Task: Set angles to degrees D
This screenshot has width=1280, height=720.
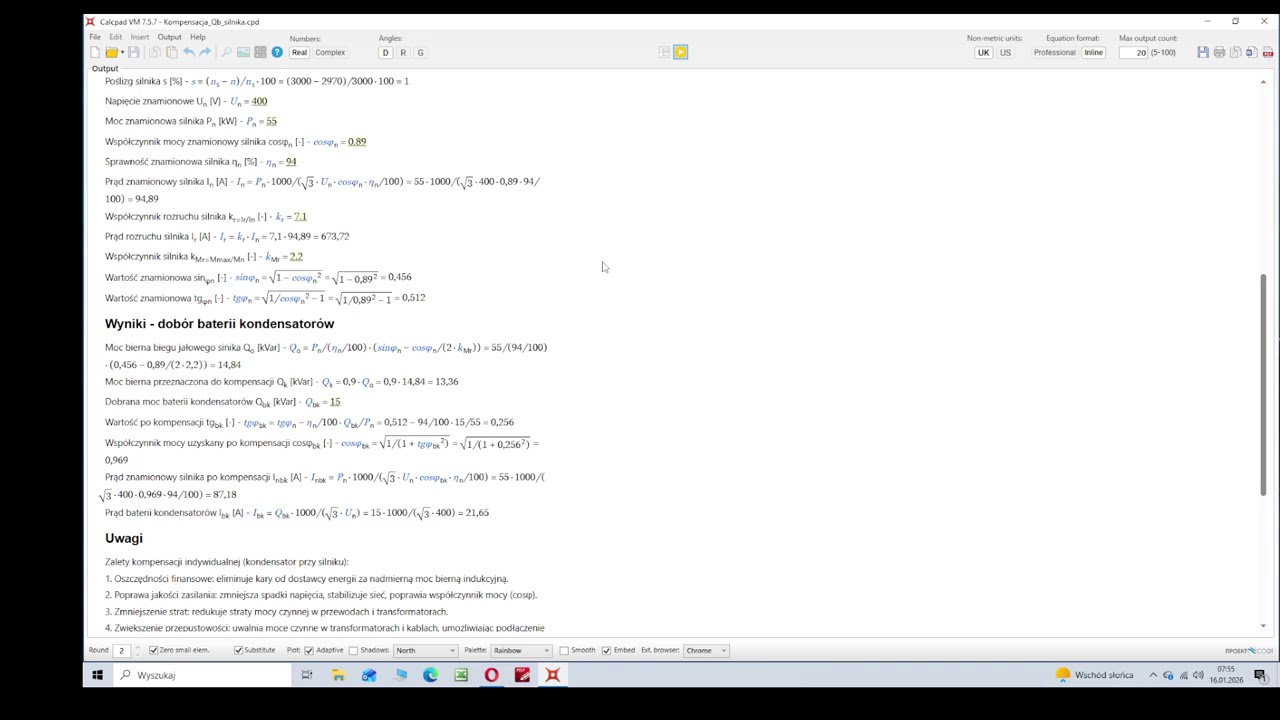Action: point(385,52)
